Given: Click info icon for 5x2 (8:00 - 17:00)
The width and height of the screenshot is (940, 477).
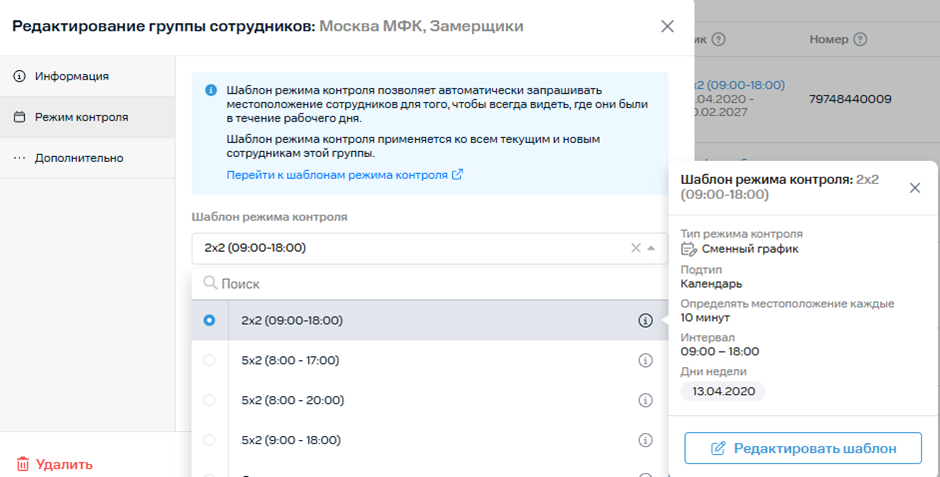Looking at the screenshot, I should (x=645, y=361).
